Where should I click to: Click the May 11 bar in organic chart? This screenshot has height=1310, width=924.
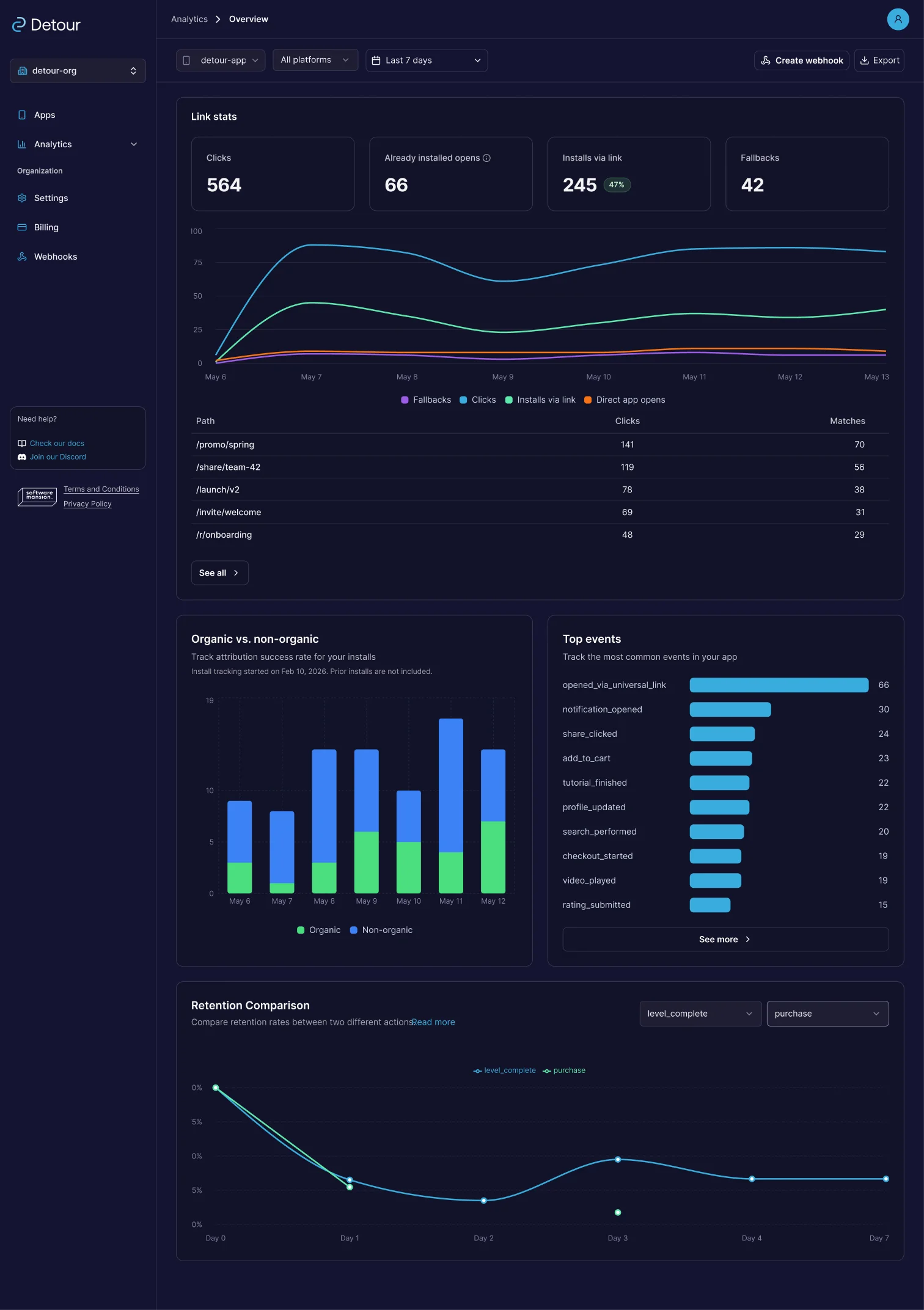coord(451,807)
